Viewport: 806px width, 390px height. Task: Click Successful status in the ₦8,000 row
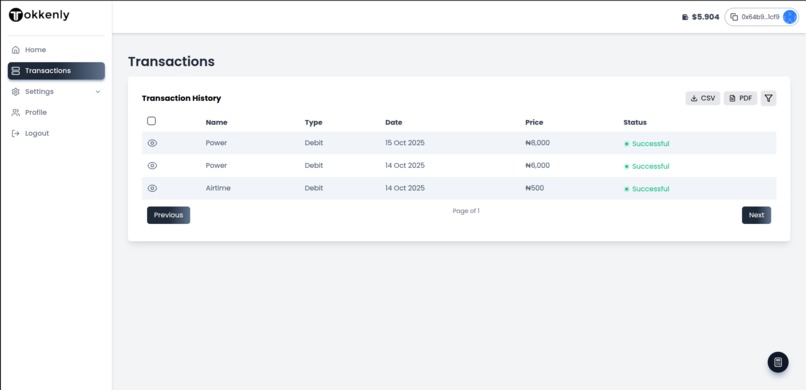point(647,144)
